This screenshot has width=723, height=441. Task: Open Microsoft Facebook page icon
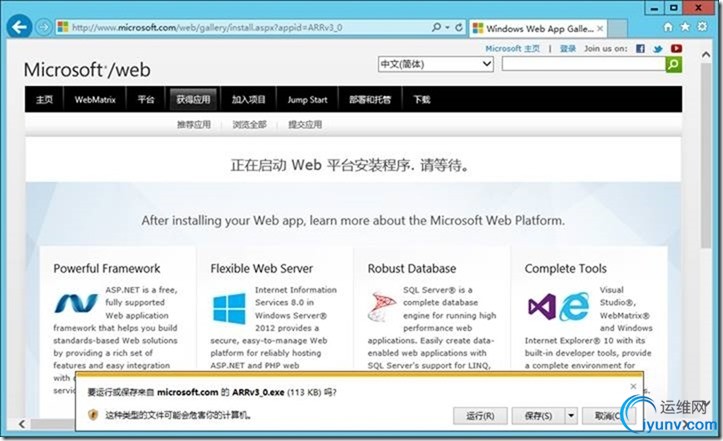(640, 48)
